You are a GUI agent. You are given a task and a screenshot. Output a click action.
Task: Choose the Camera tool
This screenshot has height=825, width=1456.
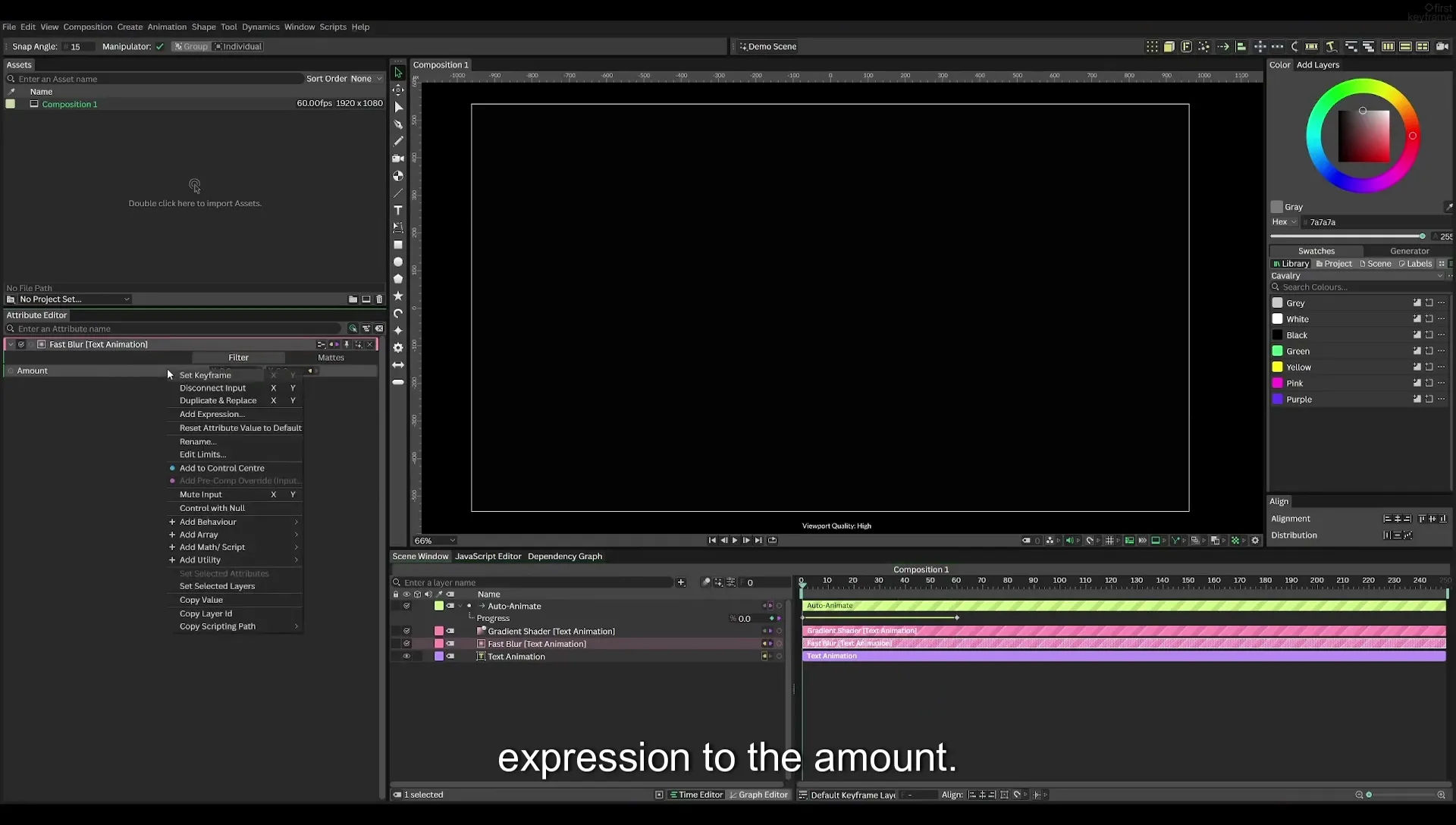pos(398,158)
